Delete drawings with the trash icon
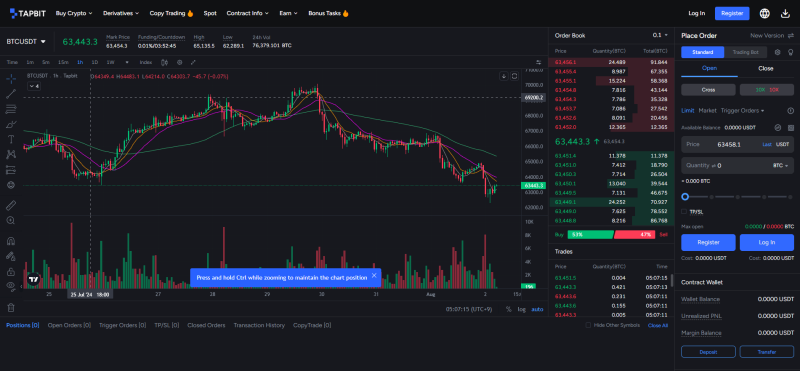This screenshot has height=371, width=800. [11, 307]
